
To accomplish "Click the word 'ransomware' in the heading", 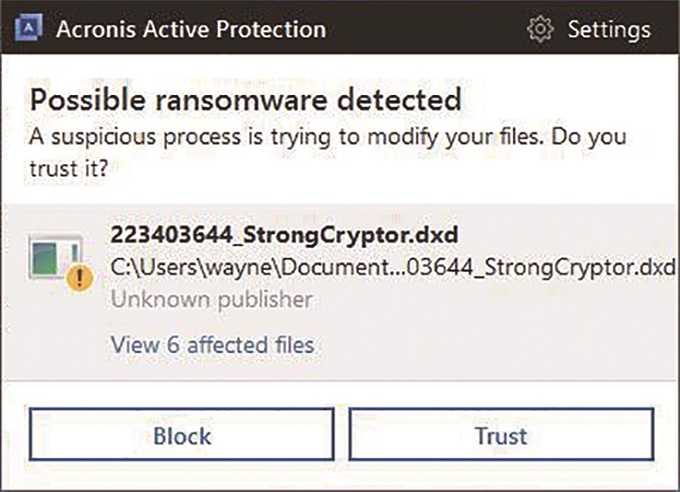I will (x=241, y=100).
